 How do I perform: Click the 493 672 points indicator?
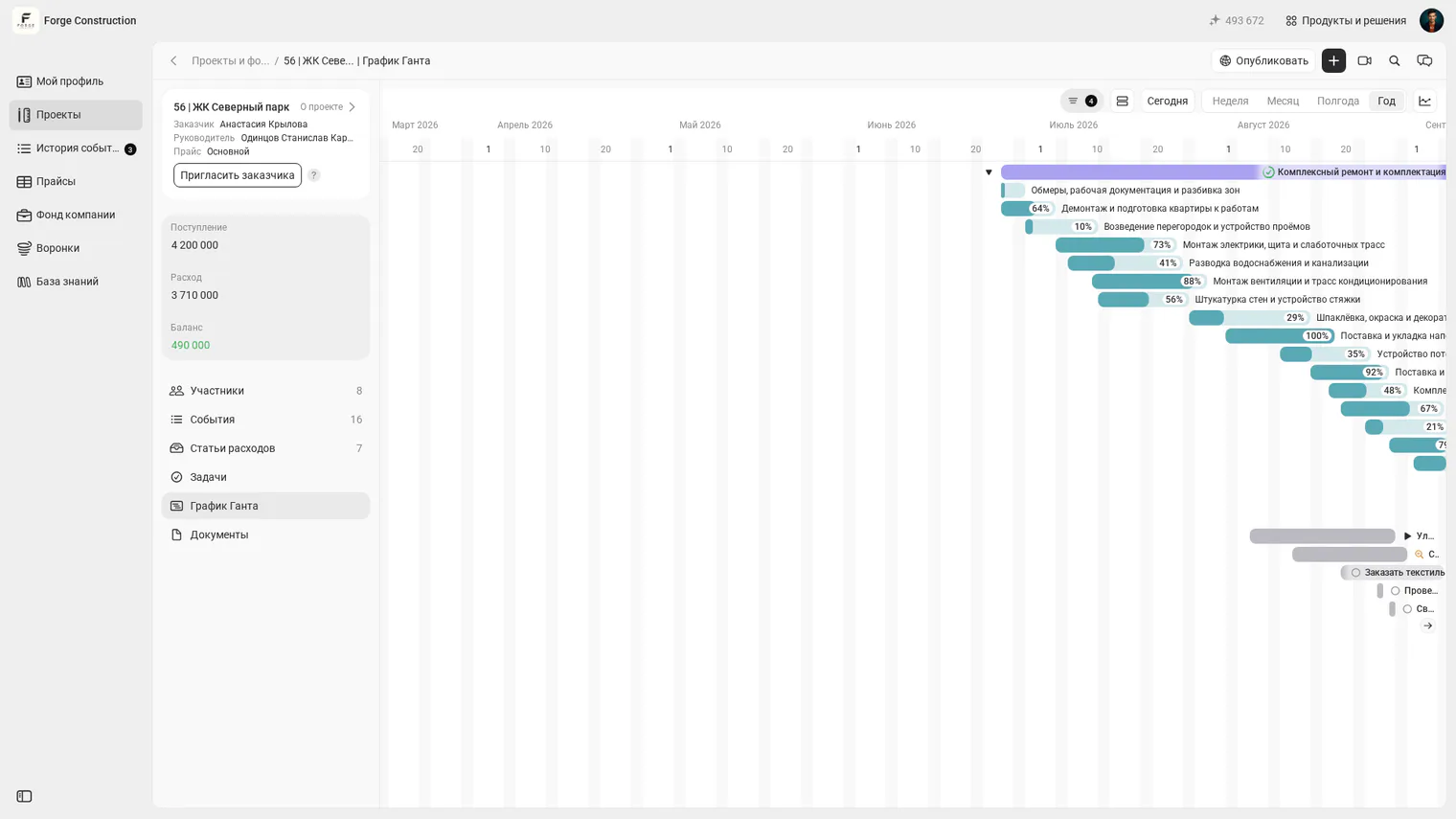click(x=1237, y=20)
